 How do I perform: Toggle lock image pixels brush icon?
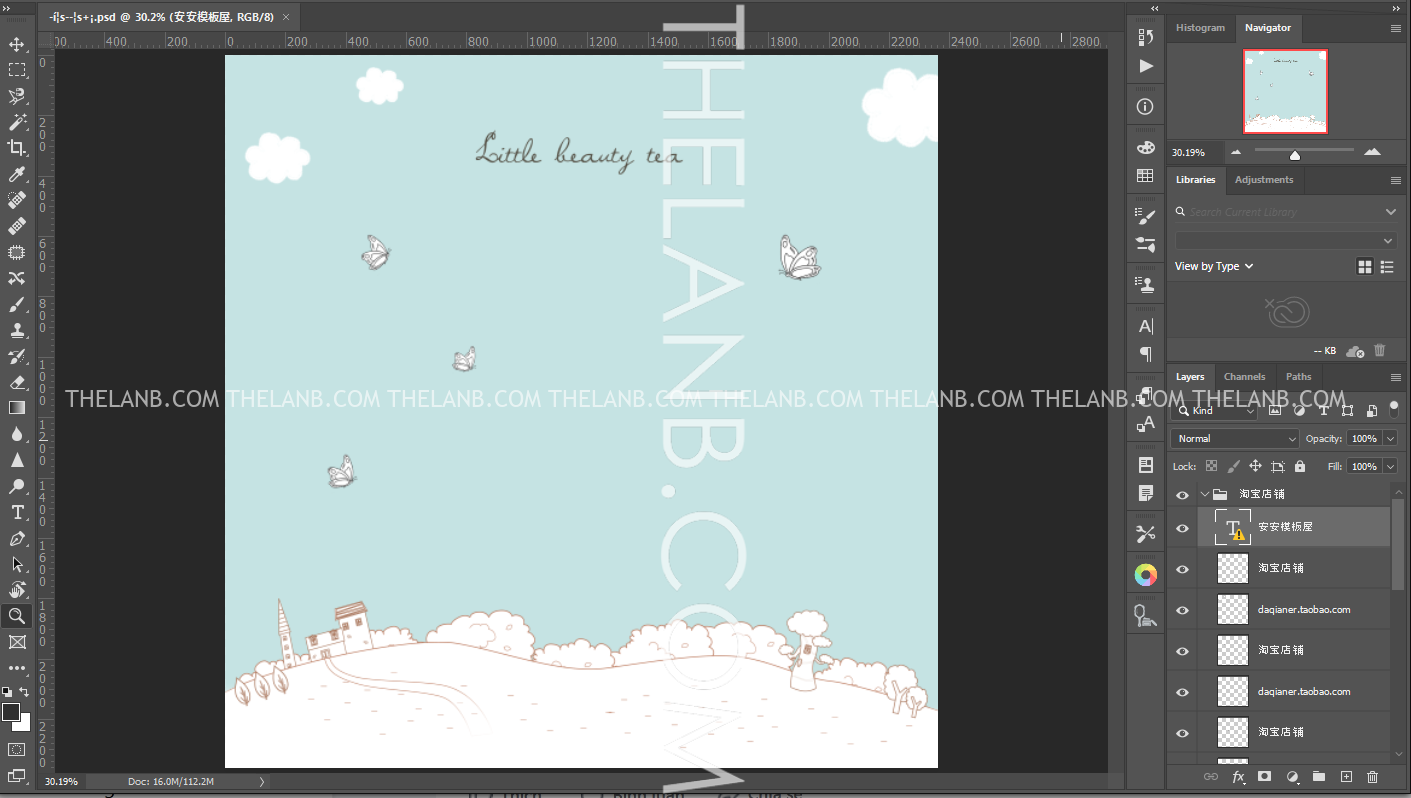point(1234,466)
